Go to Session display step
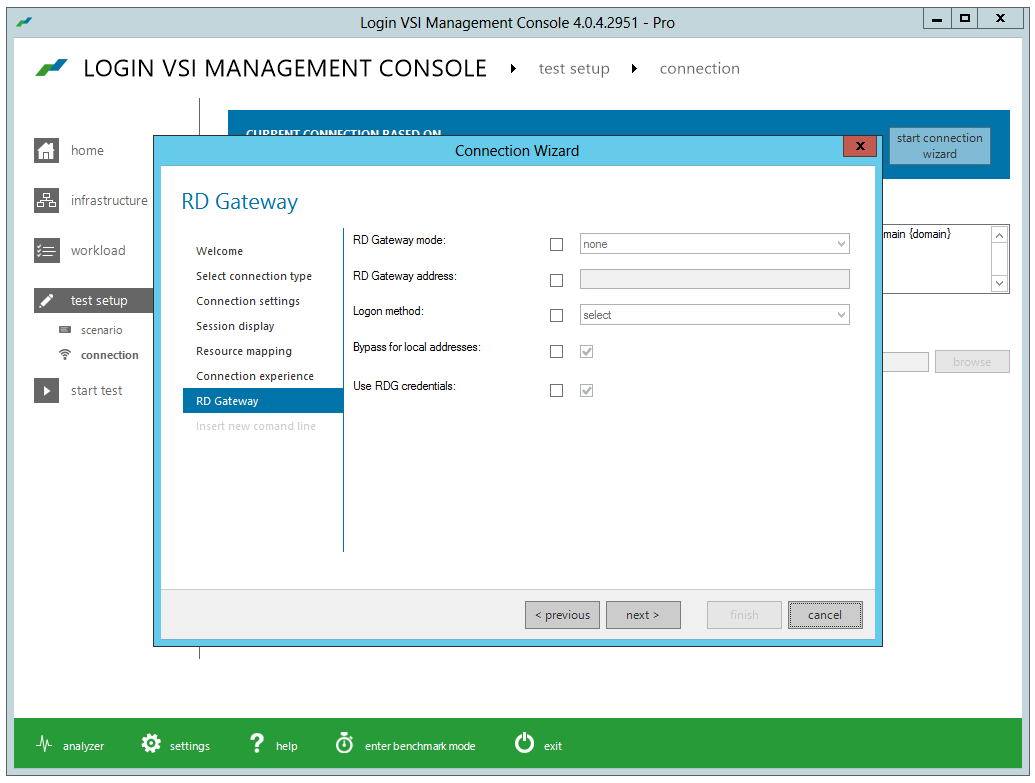The width and height of the screenshot is (1035, 783). 235,326
